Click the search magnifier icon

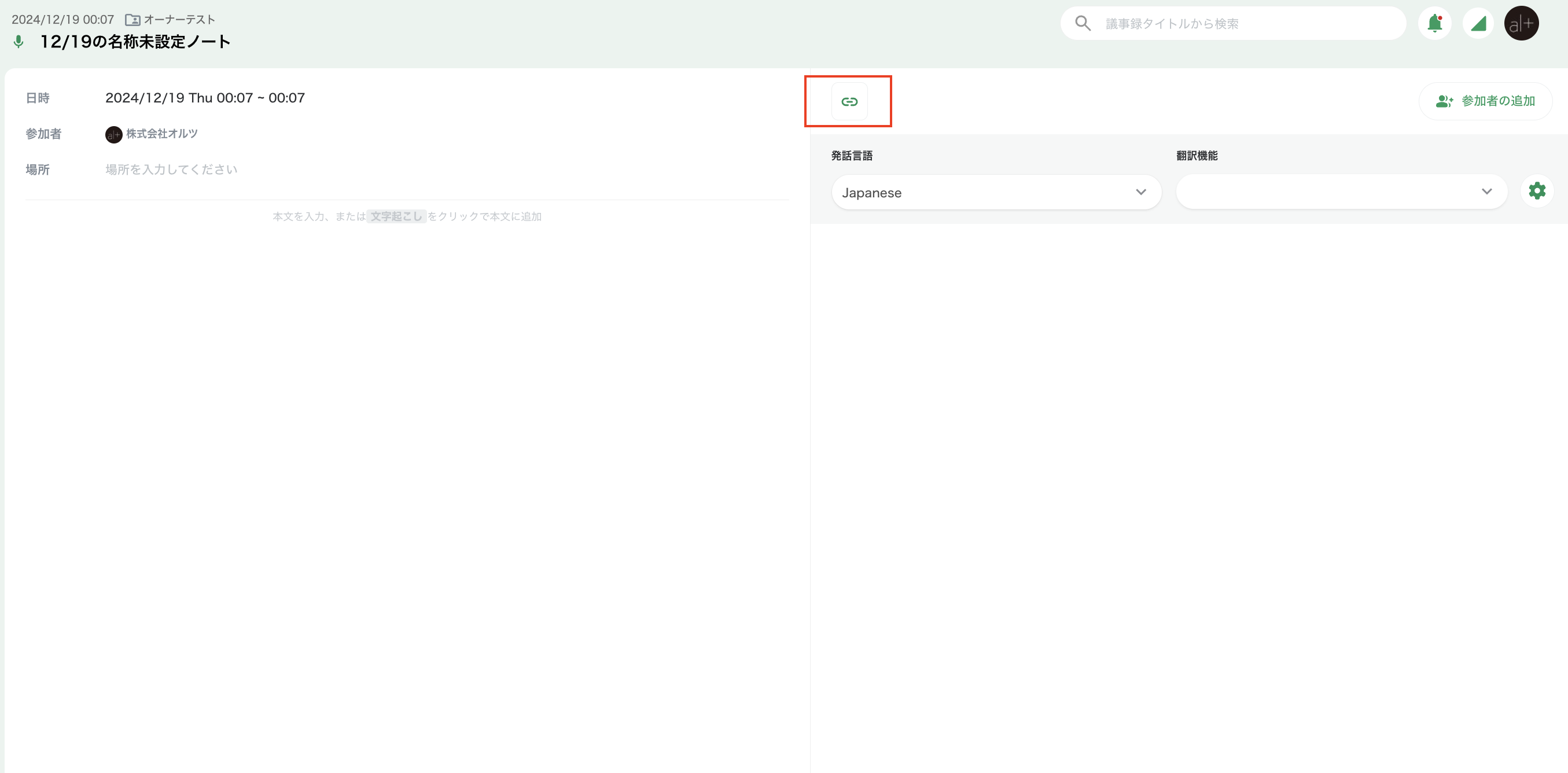[1082, 24]
